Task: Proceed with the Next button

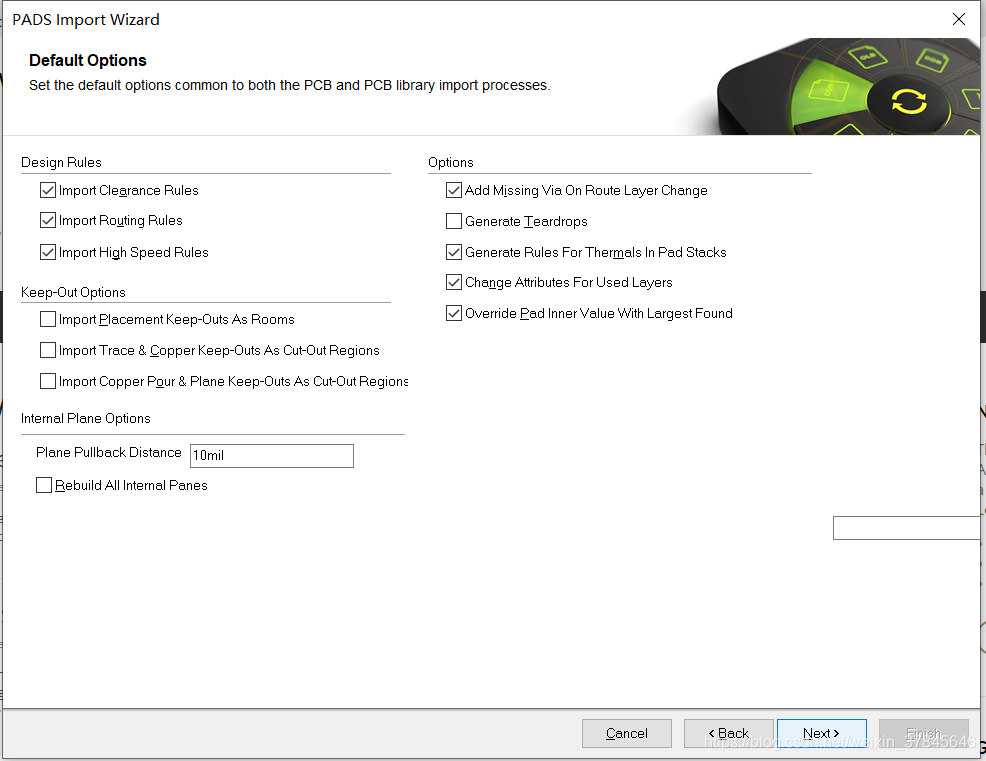Action: coord(822,733)
